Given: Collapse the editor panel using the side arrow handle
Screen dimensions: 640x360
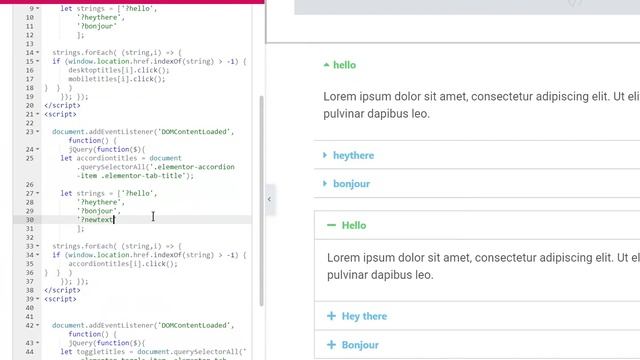Looking at the screenshot, I should click(x=269, y=199).
